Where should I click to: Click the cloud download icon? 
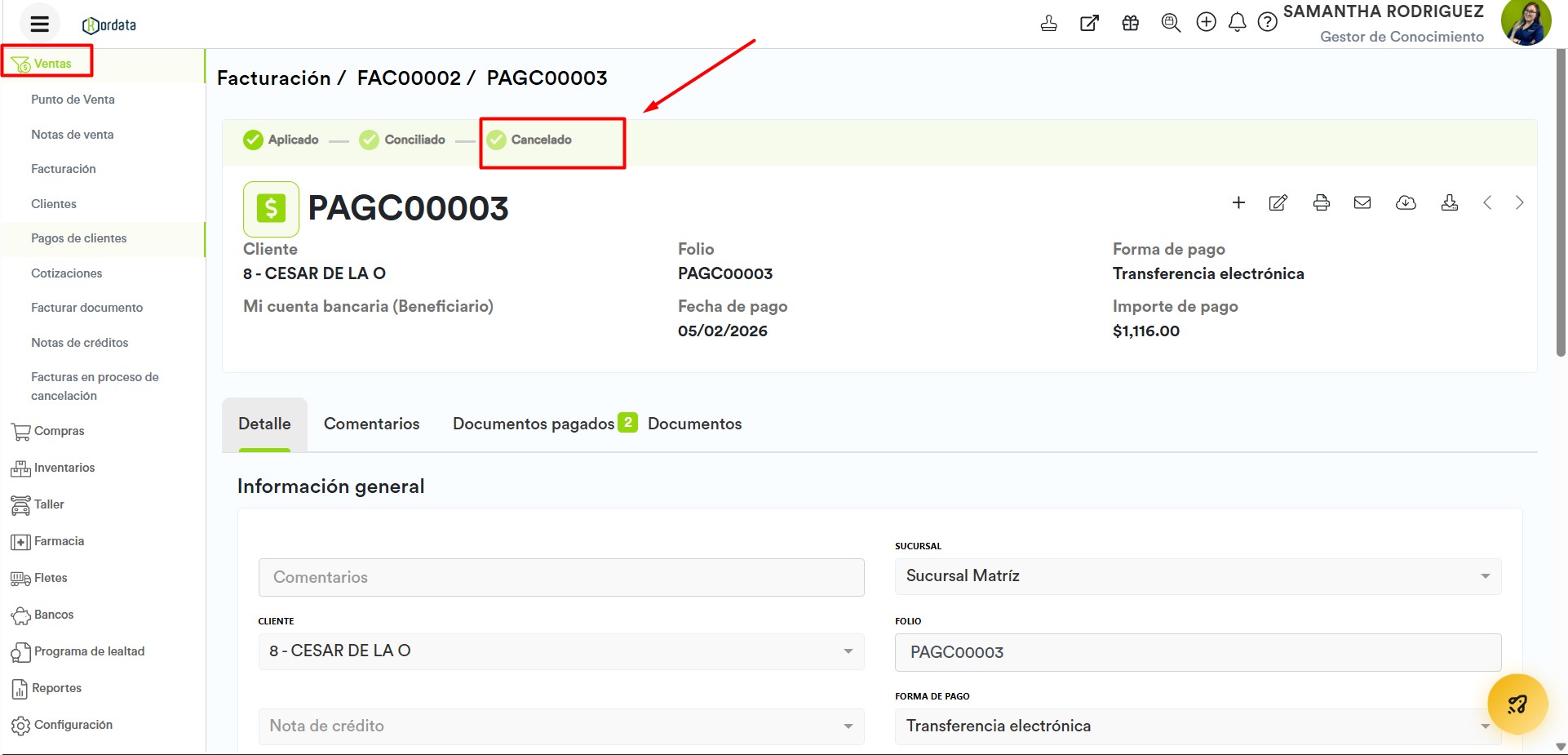[1406, 202]
